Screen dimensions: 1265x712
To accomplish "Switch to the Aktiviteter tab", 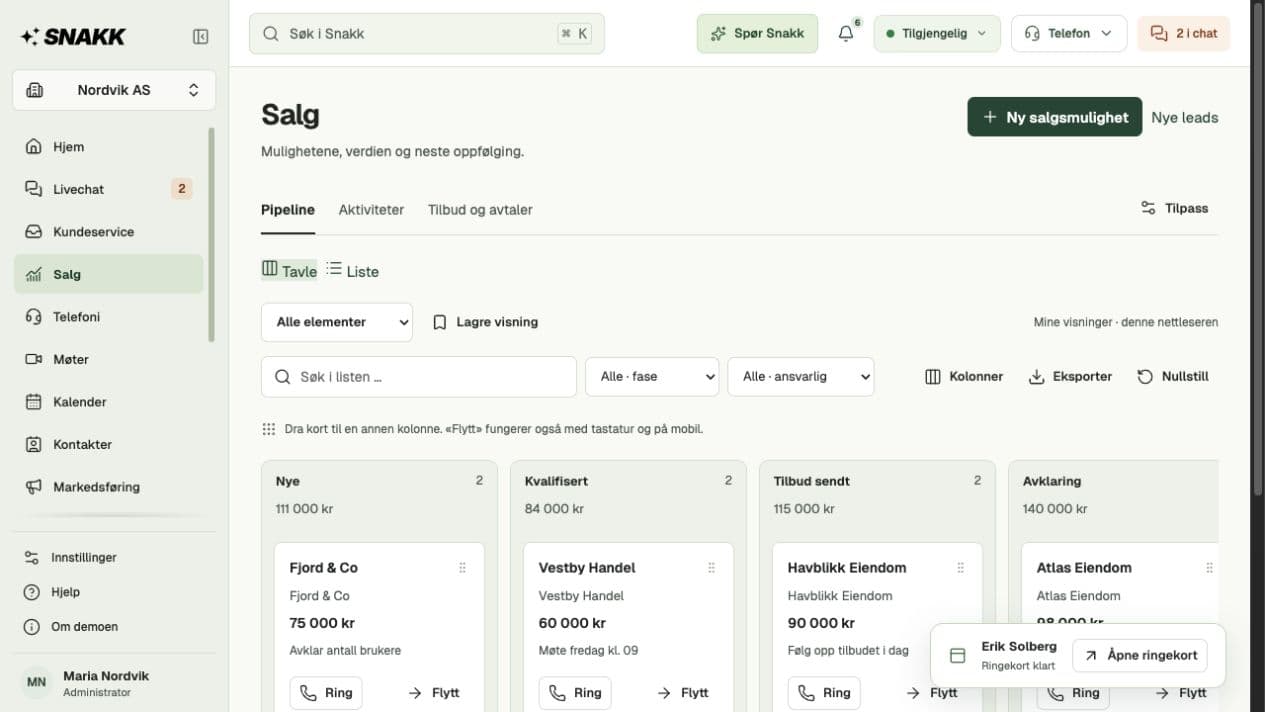I will [371, 210].
